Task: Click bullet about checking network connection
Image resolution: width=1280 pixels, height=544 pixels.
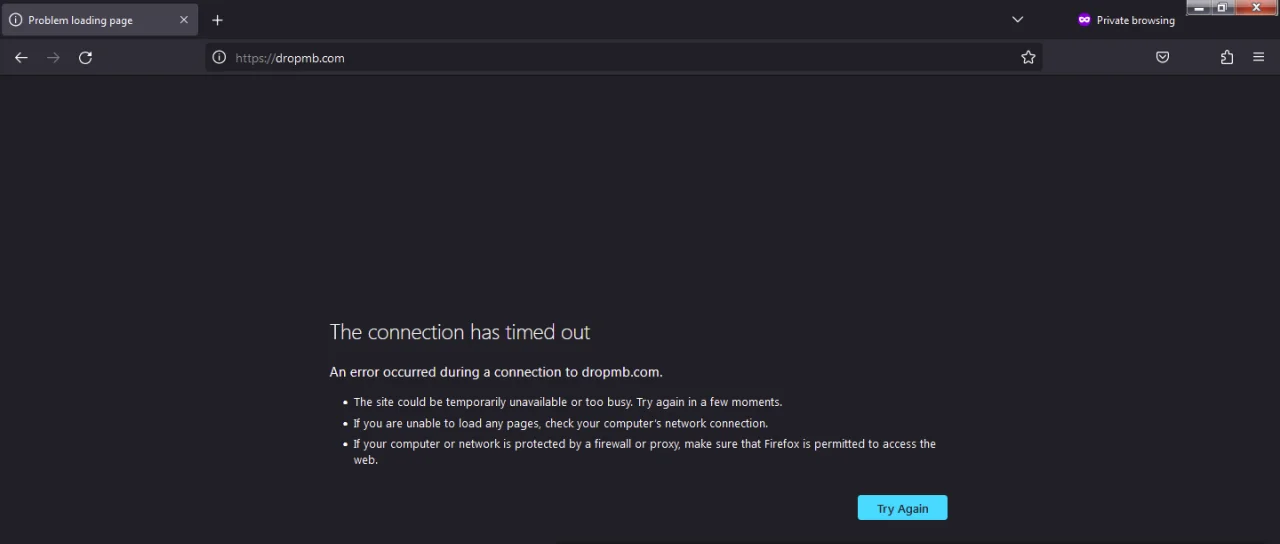Action: pos(561,423)
